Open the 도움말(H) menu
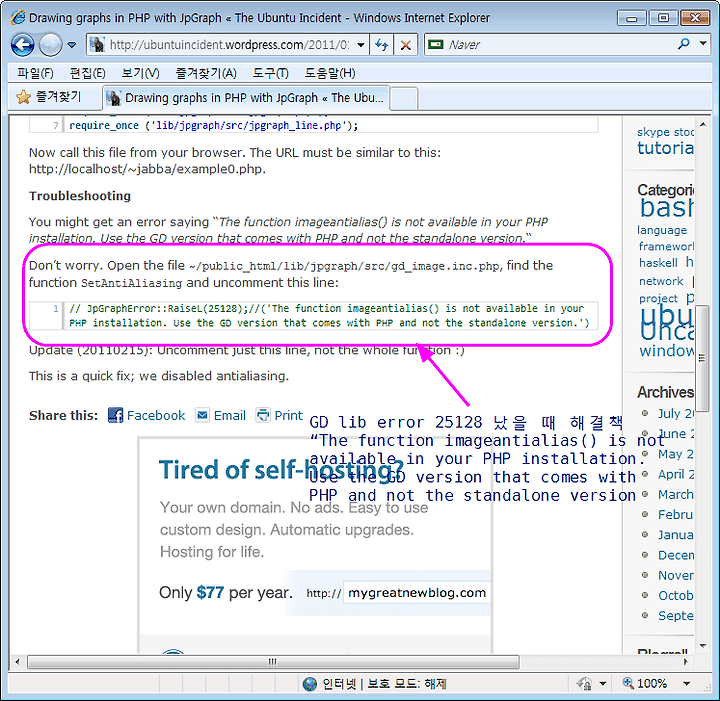The image size is (720, 701). [x=330, y=73]
